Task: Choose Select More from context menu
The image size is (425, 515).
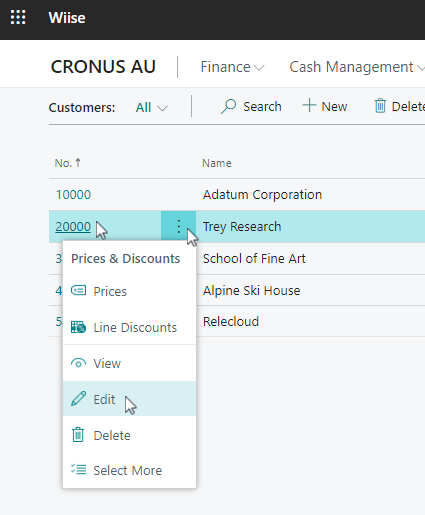Action: 129,470
